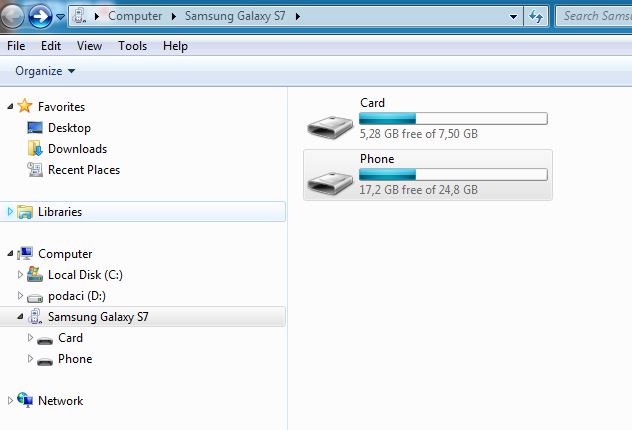Click the device icon in address bar
This screenshot has height=430, width=632.
79,16
